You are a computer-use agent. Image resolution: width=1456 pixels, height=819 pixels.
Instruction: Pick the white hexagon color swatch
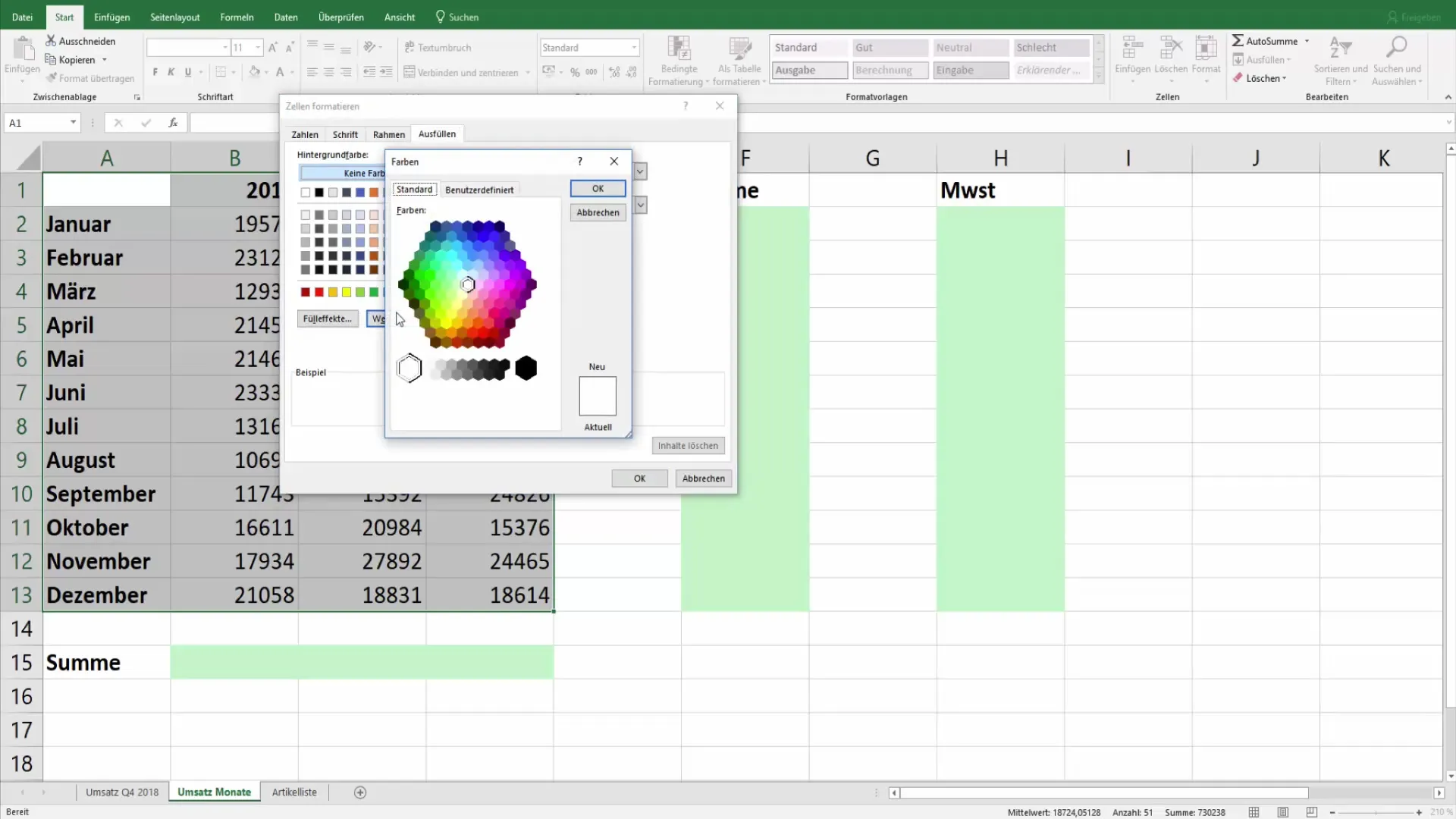[x=409, y=369]
